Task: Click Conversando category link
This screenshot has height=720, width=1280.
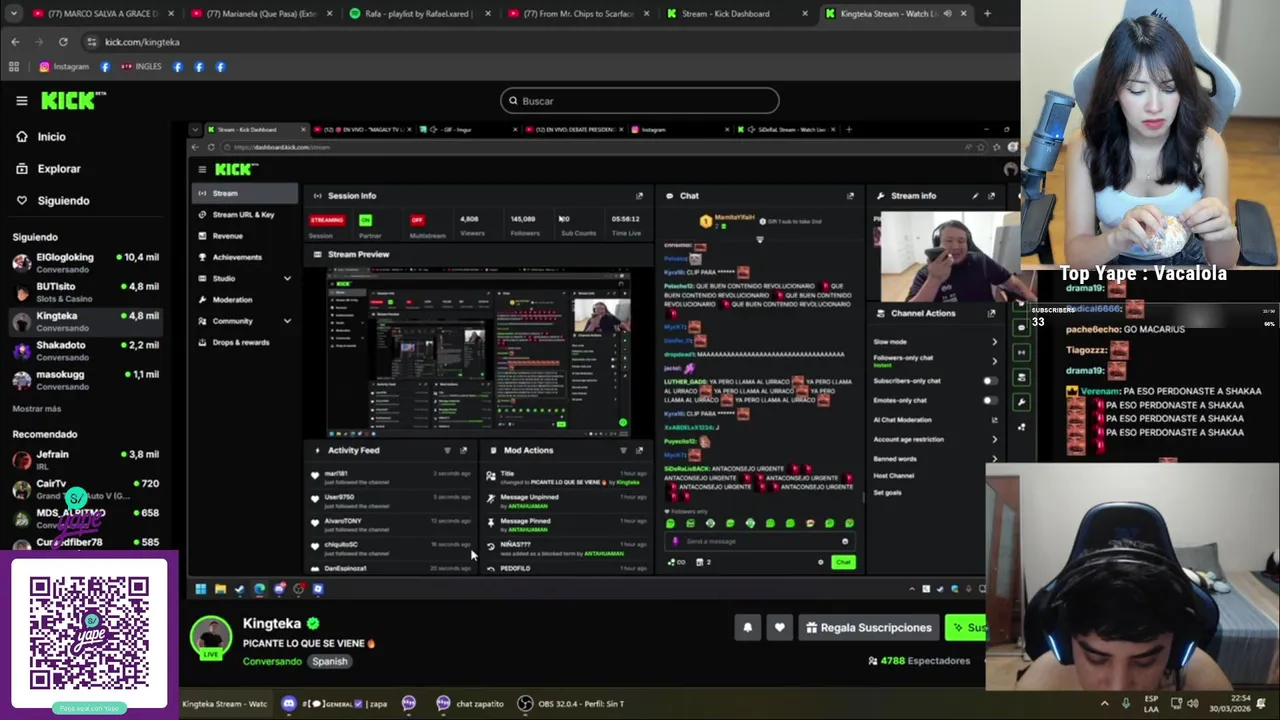Action: point(272,661)
